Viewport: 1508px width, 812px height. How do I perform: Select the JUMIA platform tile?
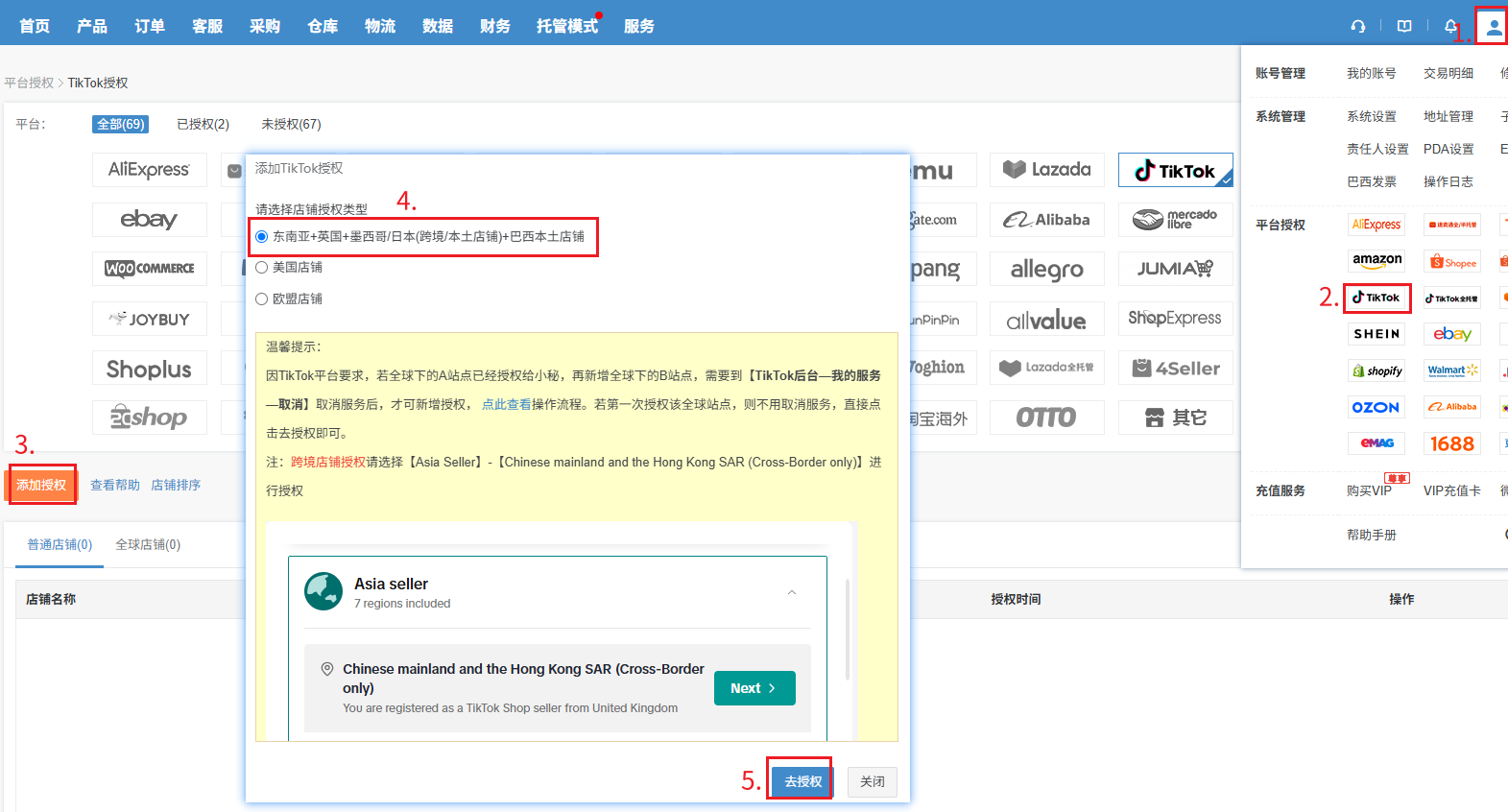tap(1176, 269)
